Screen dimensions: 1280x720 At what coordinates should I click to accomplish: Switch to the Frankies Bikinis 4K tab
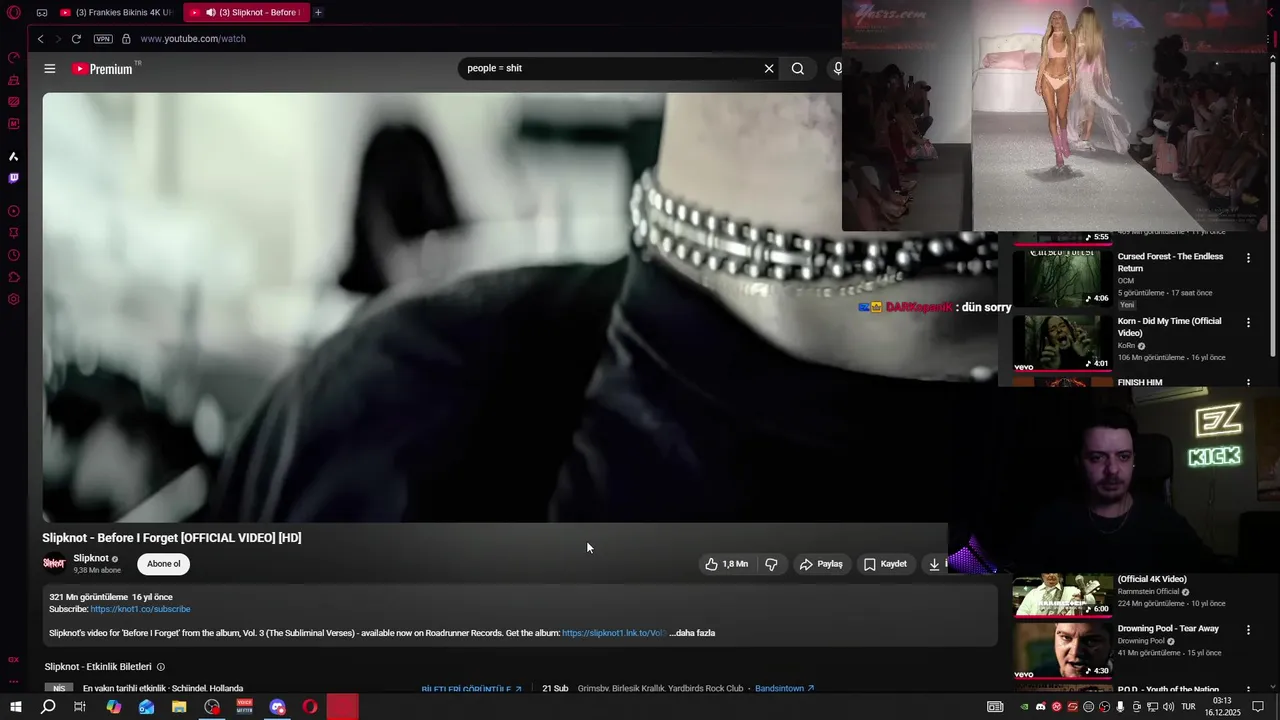(x=116, y=12)
